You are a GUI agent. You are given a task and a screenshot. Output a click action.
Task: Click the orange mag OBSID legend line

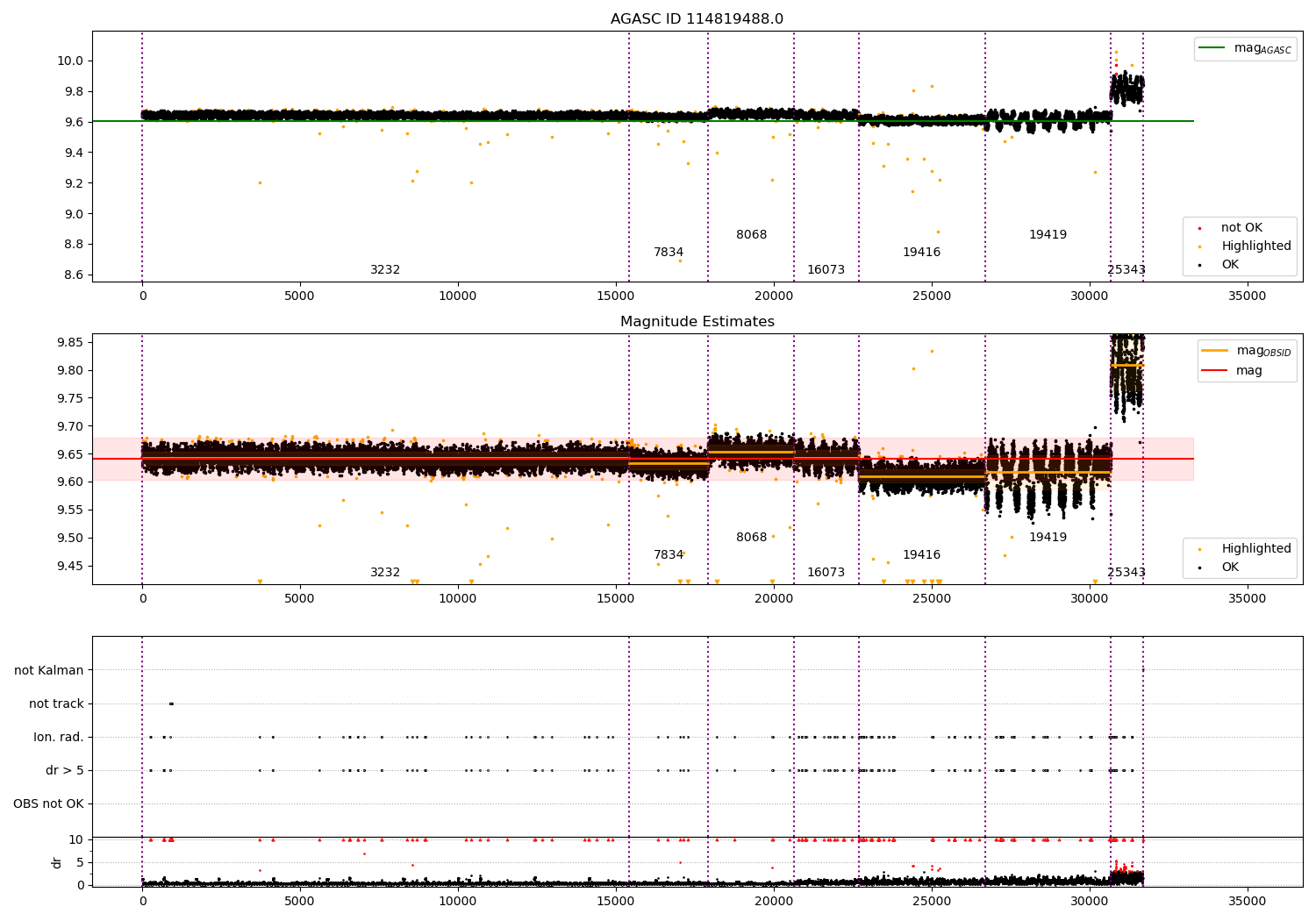(1215, 351)
